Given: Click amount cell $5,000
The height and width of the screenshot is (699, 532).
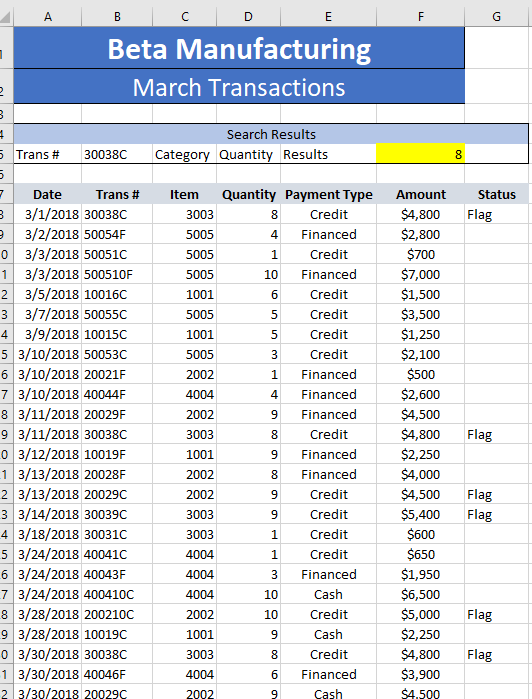Looking at the screenshot, I should coord(421,614).
